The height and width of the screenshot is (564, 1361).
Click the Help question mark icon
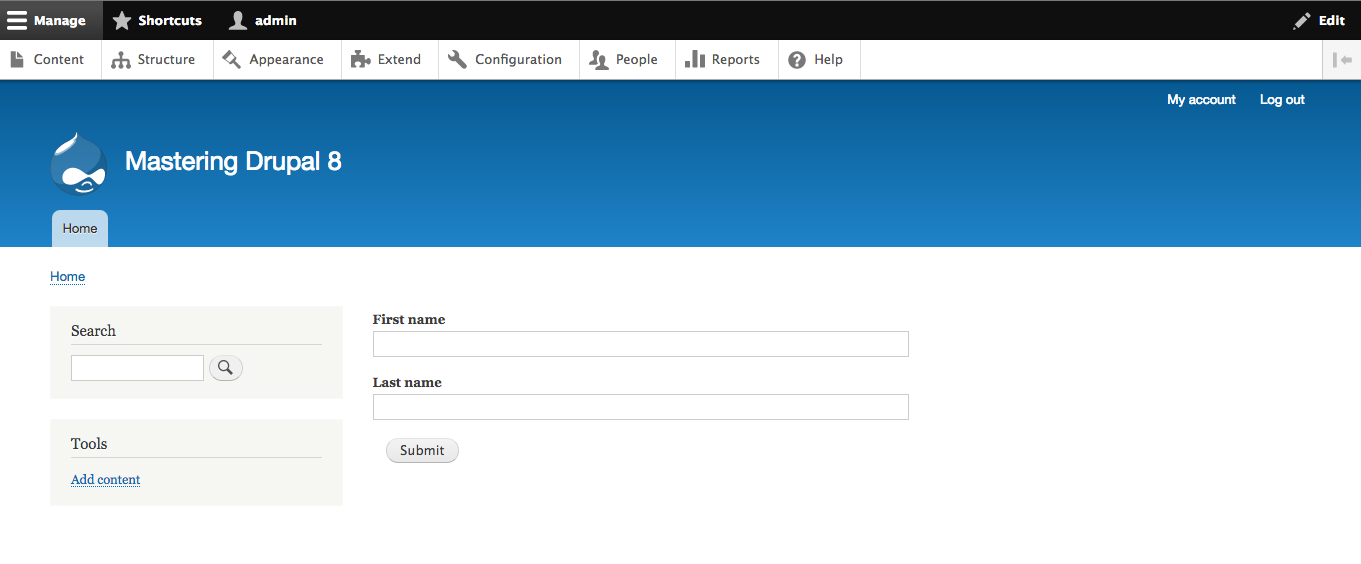(x=797, y=60)
